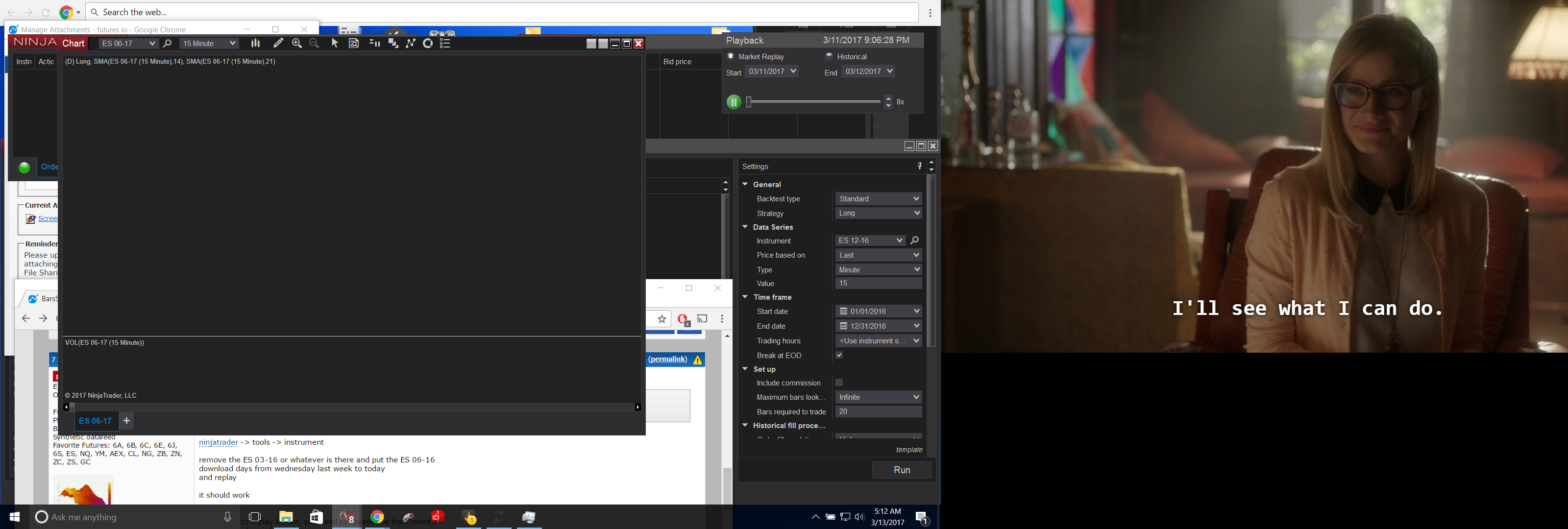Open the Playback End date dropdown

coord(868,71)
